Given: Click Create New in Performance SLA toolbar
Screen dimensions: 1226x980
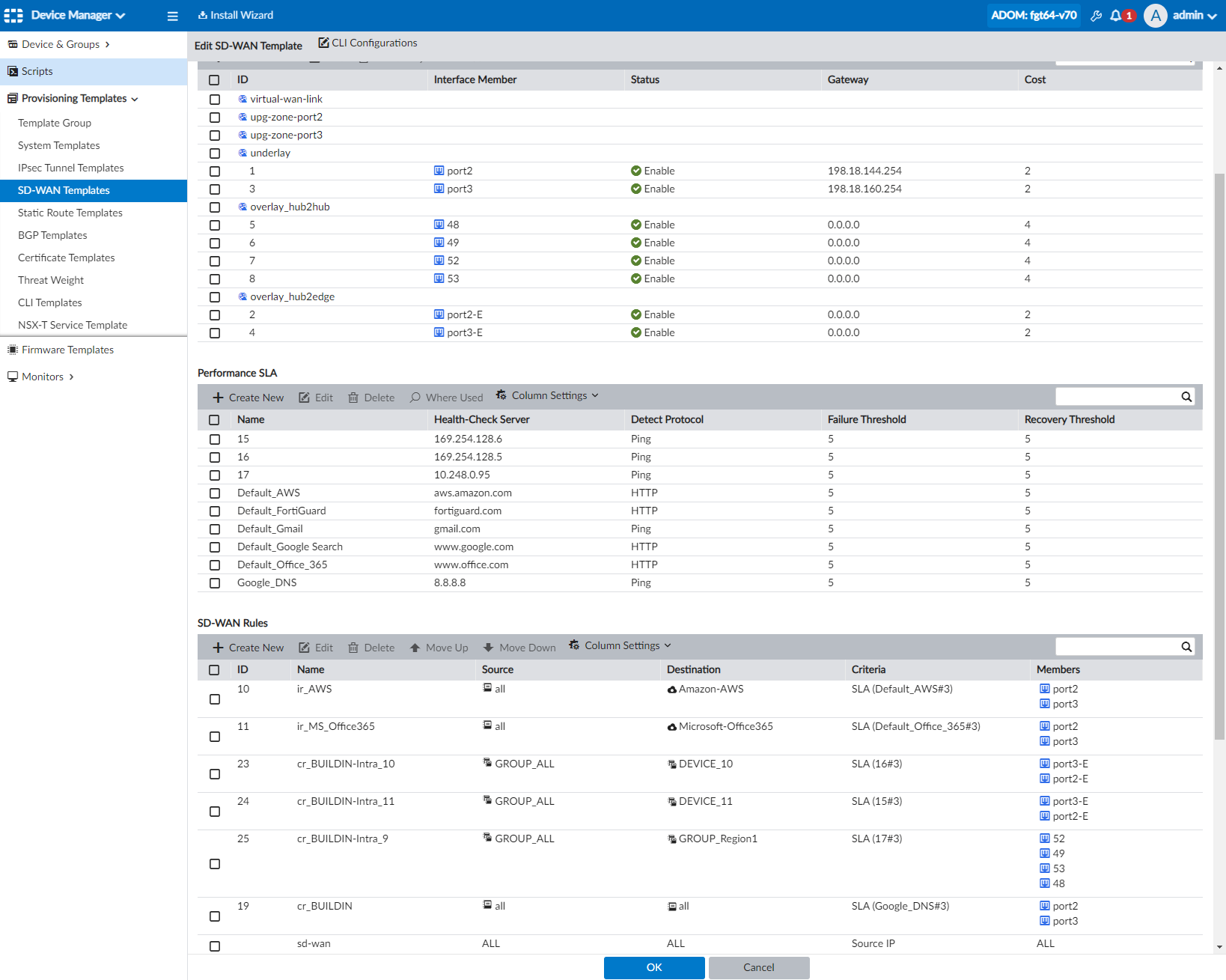Looking at the screenshot, I should click(x=248, y=397).
